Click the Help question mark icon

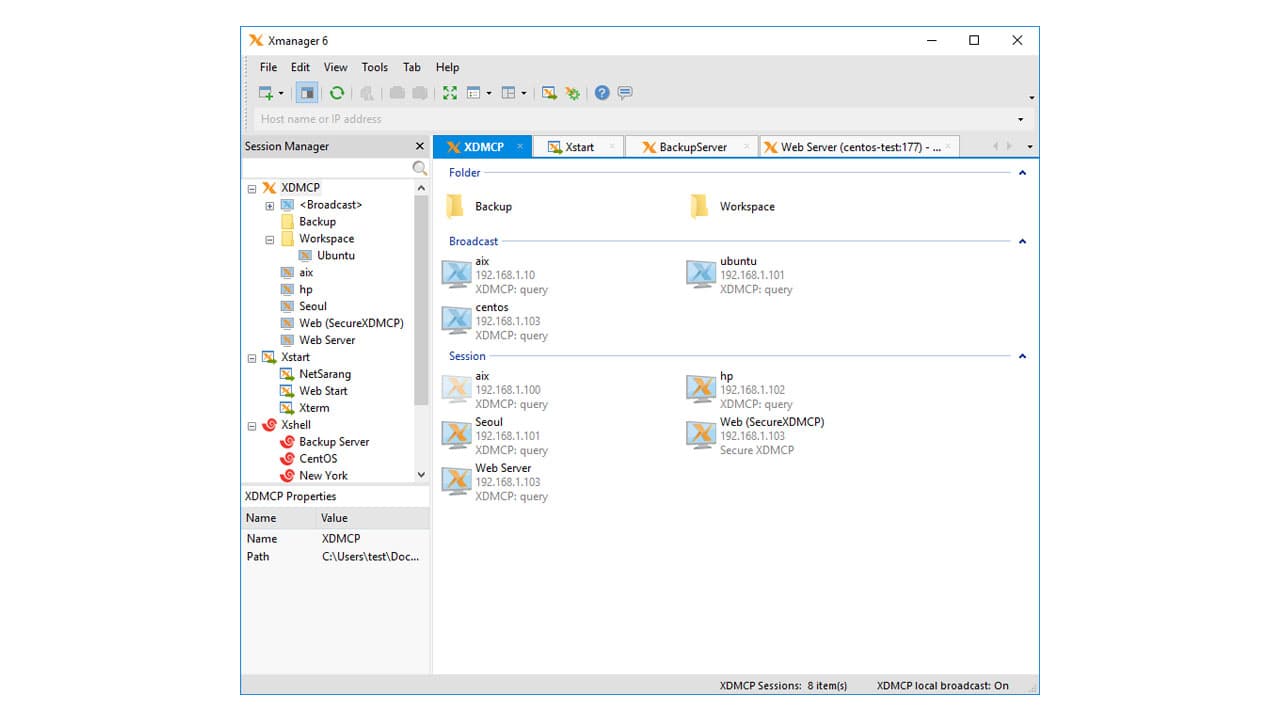601,92
